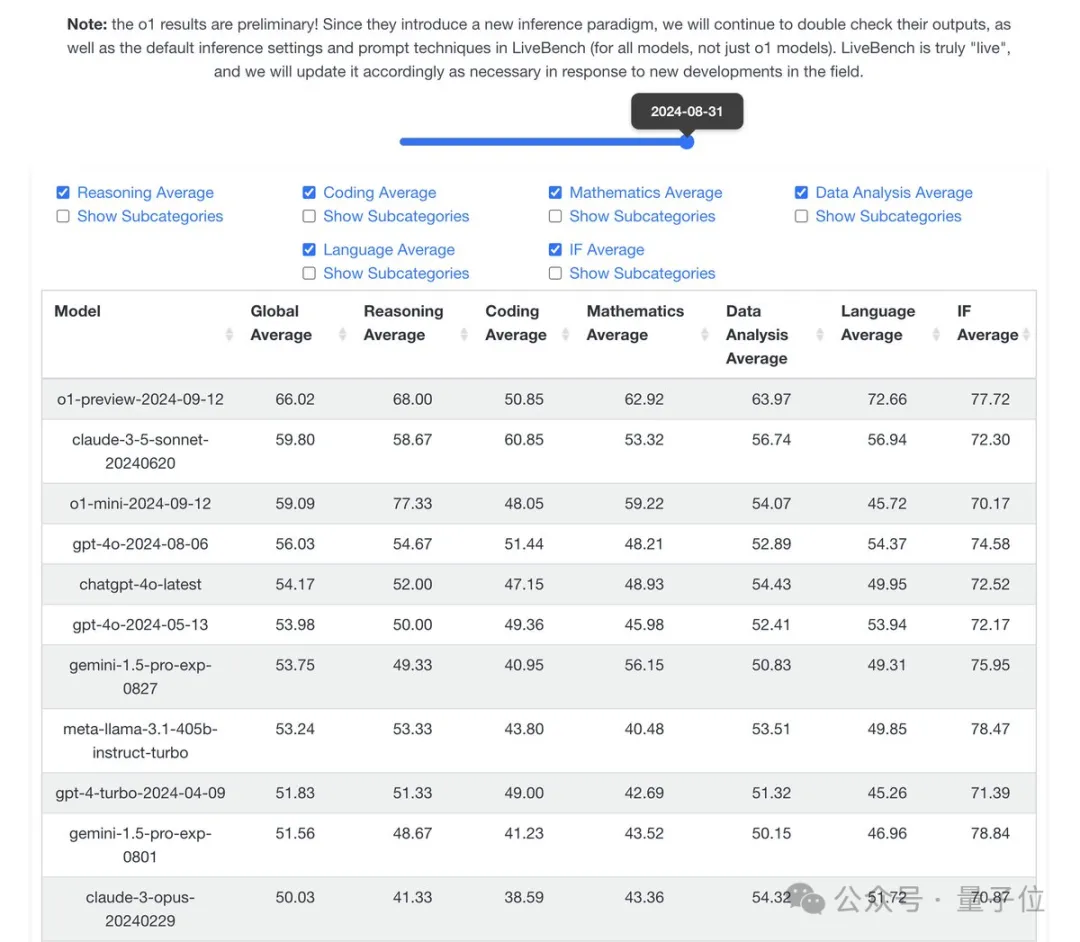Show Subcategories under Language Average
Screen dimensions: 1080x942
coord(309,274)
